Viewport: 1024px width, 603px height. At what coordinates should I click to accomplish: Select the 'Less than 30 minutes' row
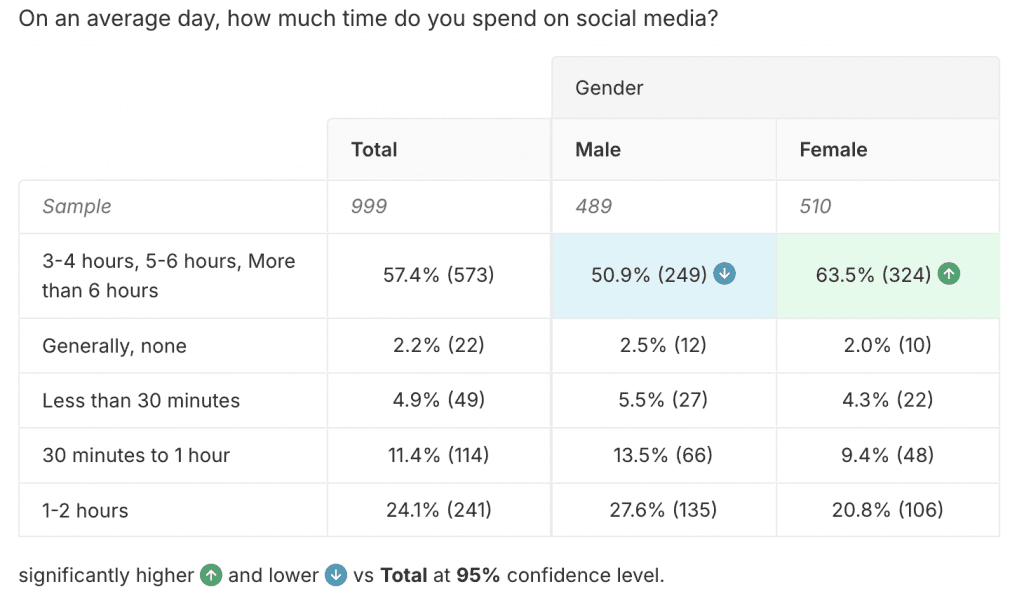click(141, 401)
